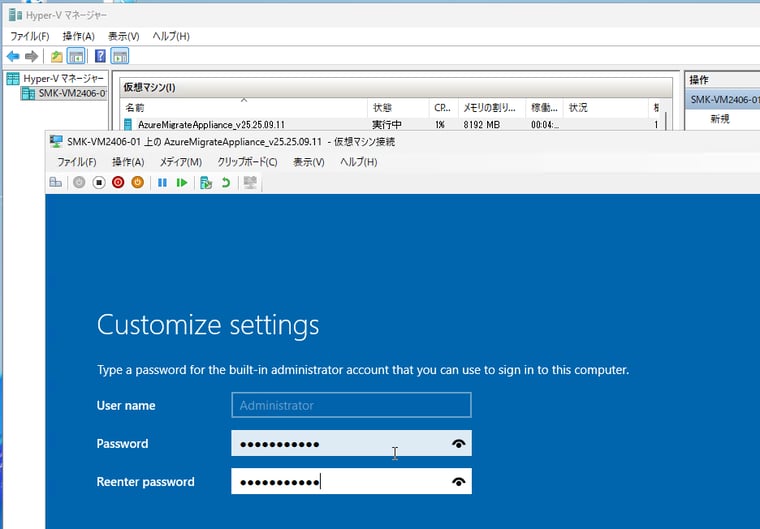Click the orange Save state icon
The height and width of the screenshot is (529, 760).
[x=138, y=183]
